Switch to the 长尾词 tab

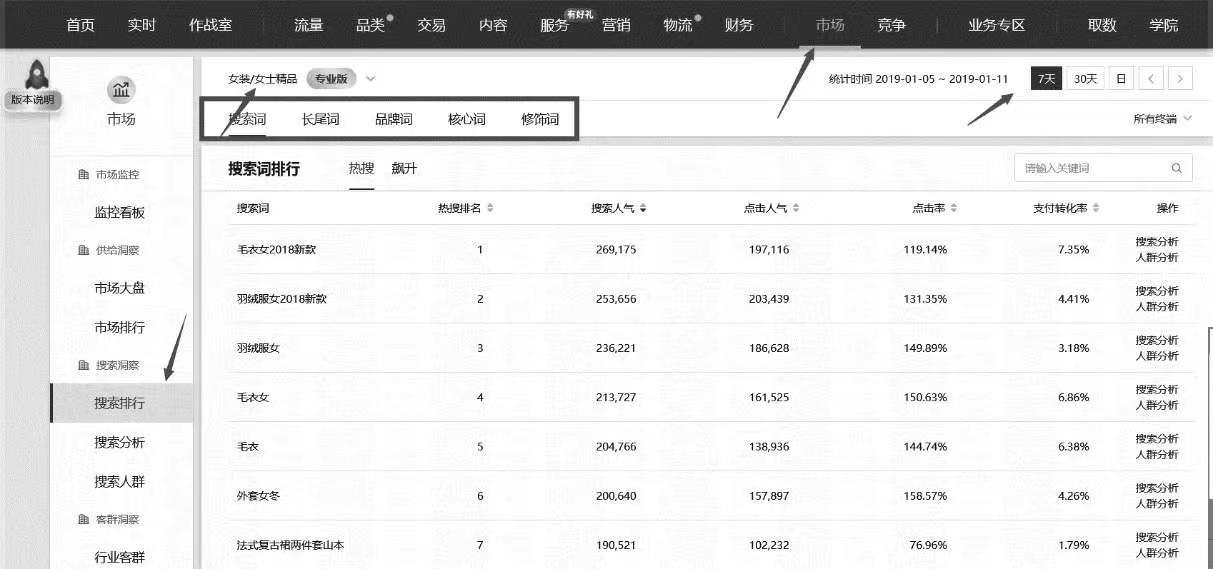(321, 119)
